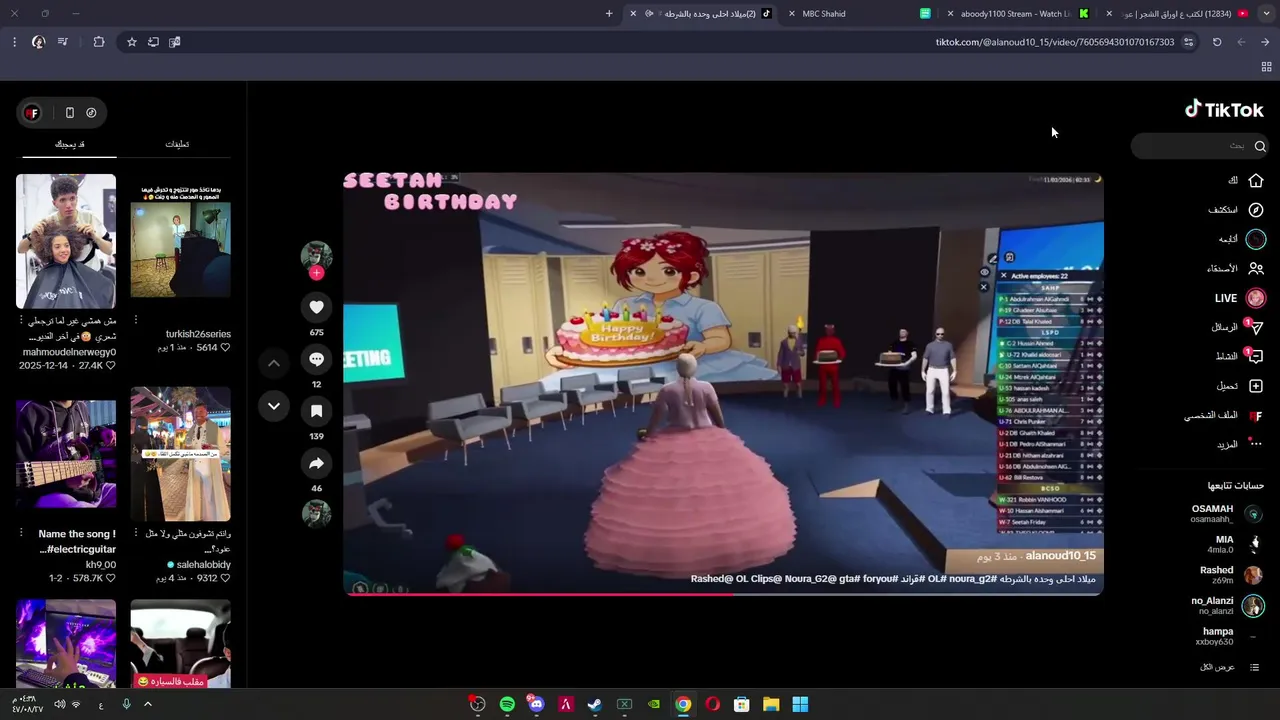The width and height of the screenshot is (1280, 720).
Task: Open Steam from the taskbar
Action: click(594, 704)
